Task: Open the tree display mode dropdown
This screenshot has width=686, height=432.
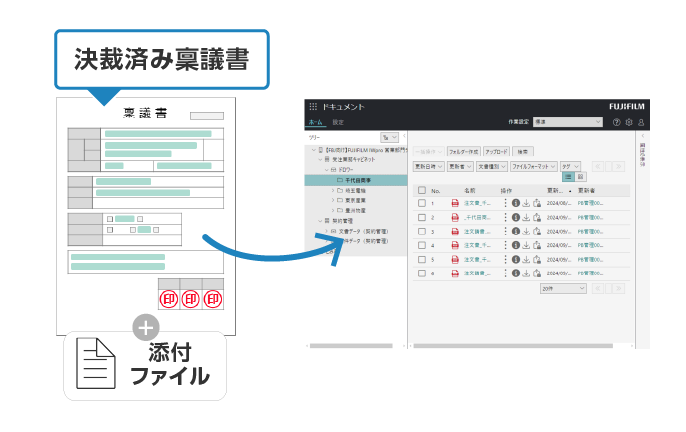Action: [389, 137]
